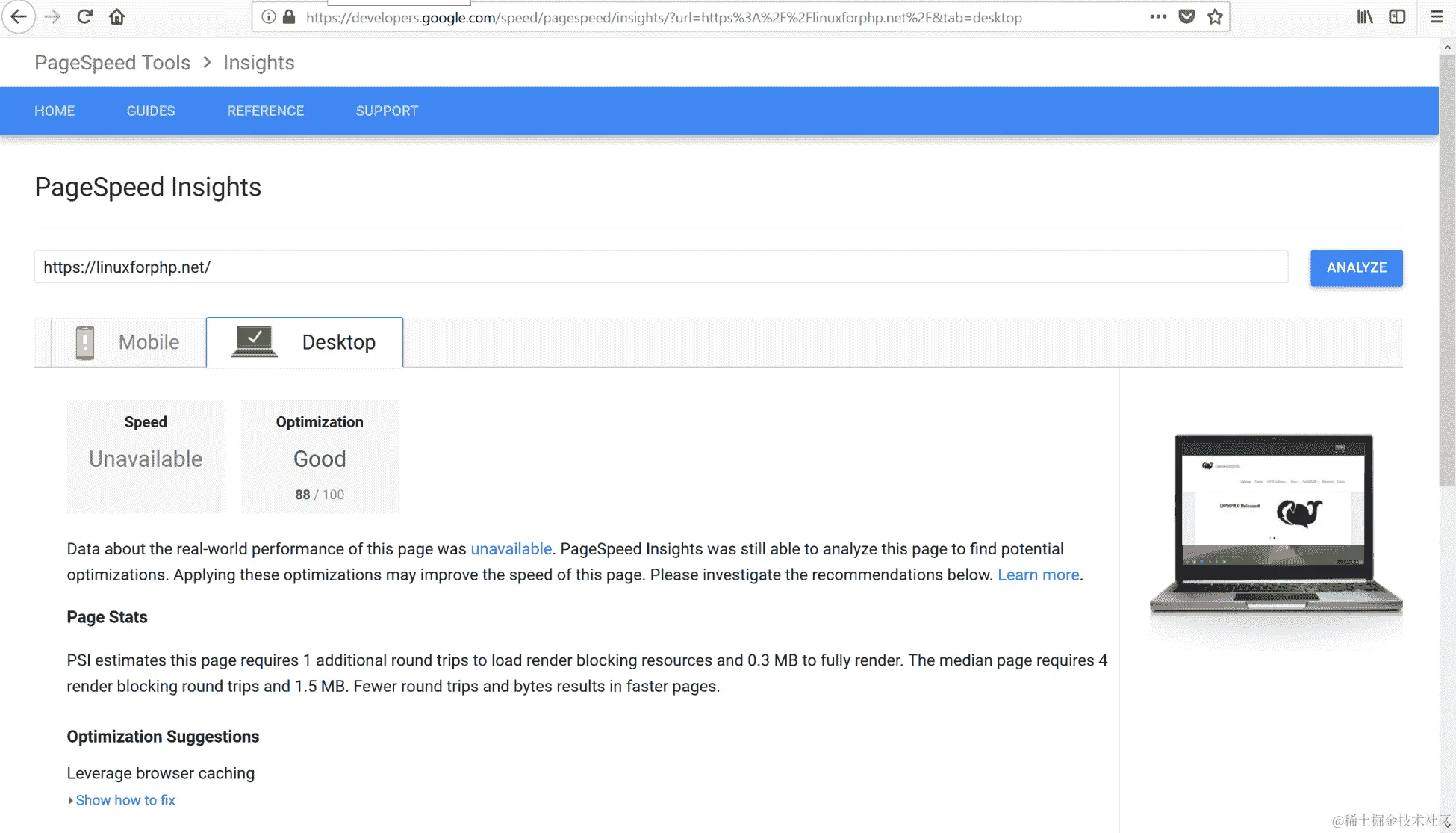Go to the browser home icon
1456x833 pixels.
117,16
